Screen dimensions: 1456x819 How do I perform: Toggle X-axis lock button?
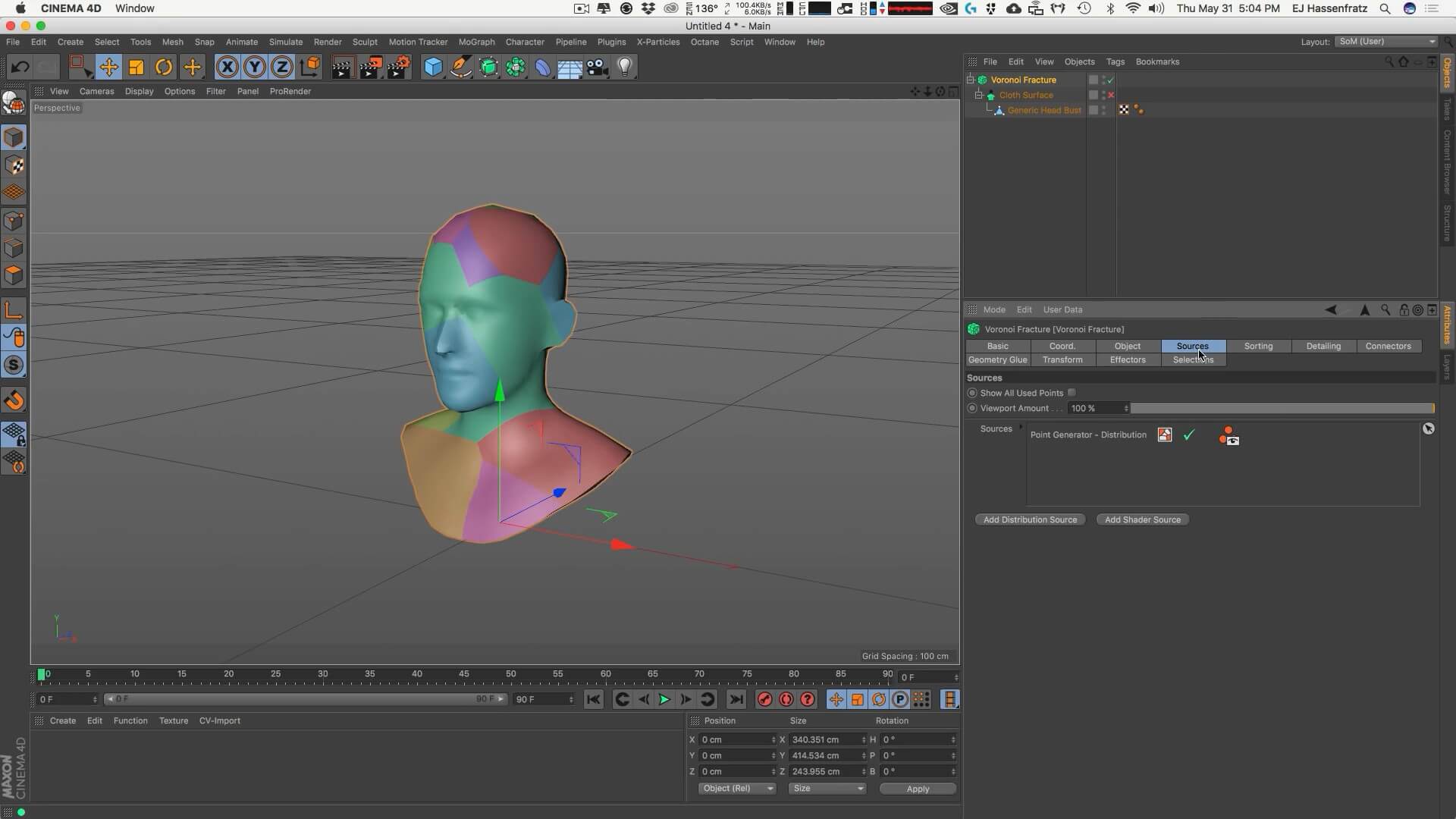[227, 67]
